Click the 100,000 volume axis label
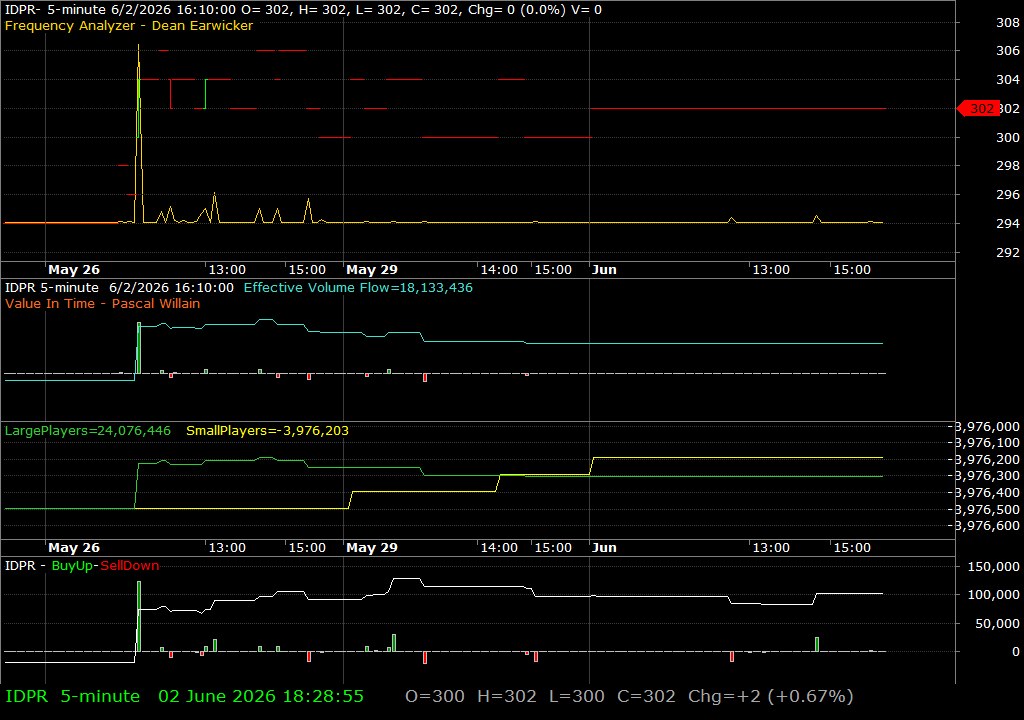This screenshot has height=720, width=1024. tap(993, 595)
